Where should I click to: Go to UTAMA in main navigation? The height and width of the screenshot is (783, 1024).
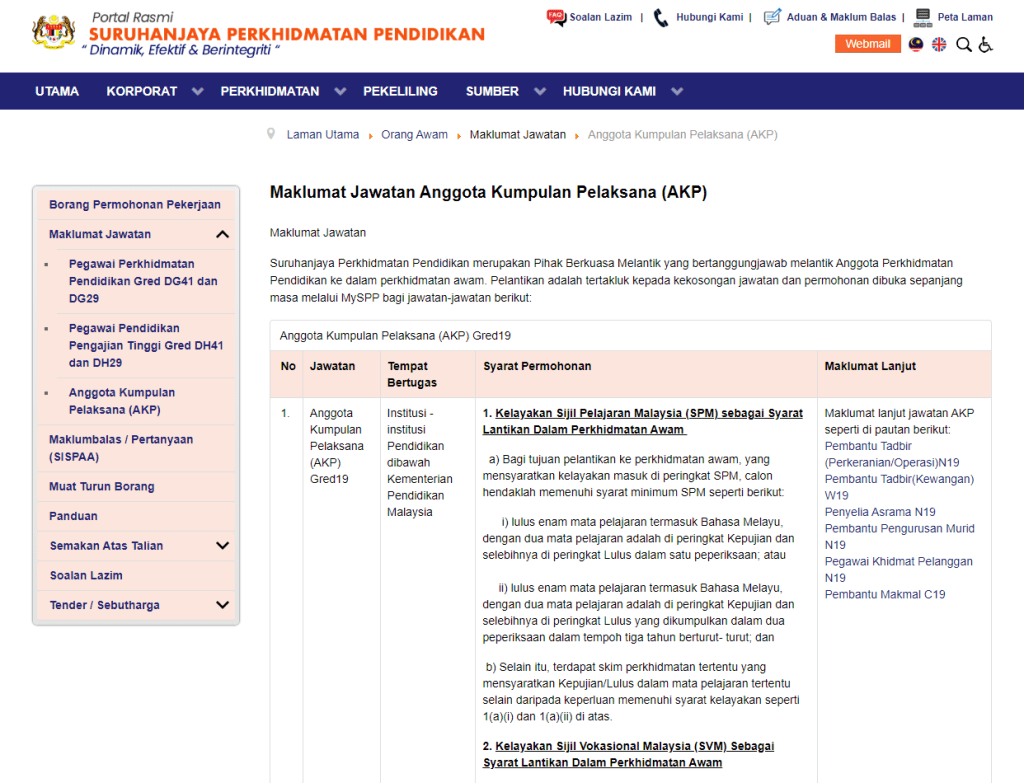click(57, 91)
